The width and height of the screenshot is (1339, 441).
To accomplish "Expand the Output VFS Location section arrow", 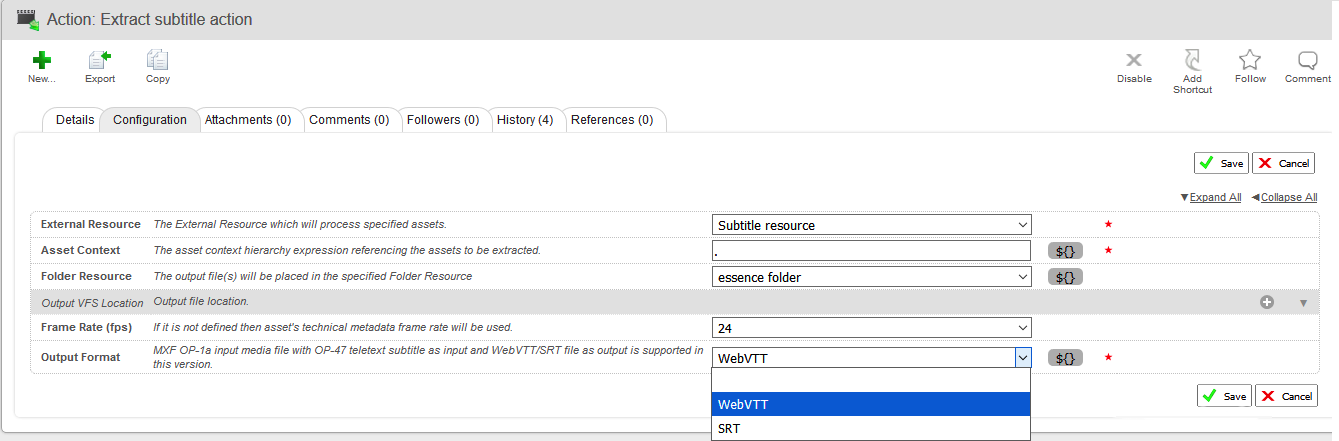I will tap(1302, 303).
